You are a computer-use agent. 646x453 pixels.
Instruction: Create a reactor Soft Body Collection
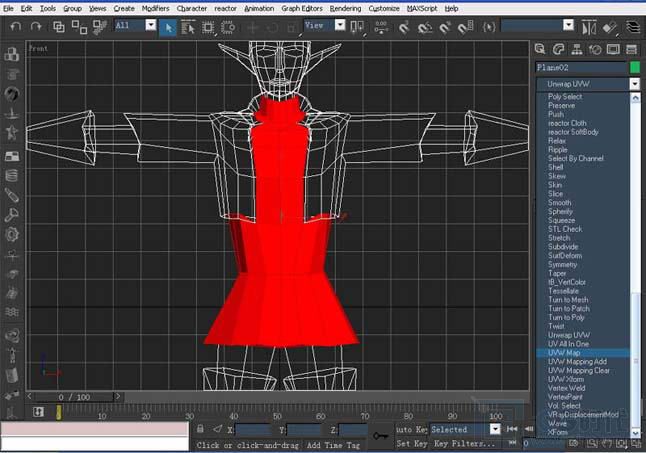(x=12, y=94)
